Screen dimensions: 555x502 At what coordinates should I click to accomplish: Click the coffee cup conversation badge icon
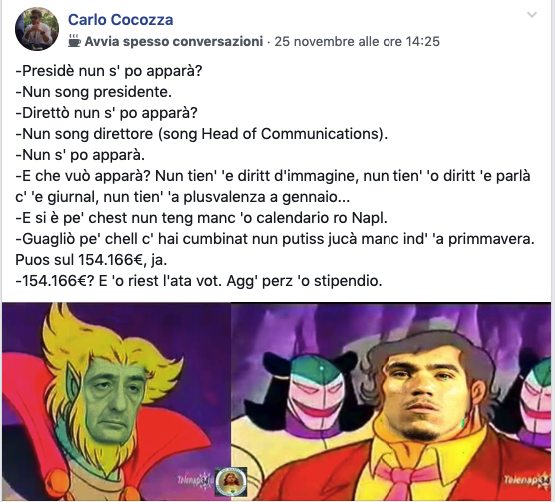point(74,41)
